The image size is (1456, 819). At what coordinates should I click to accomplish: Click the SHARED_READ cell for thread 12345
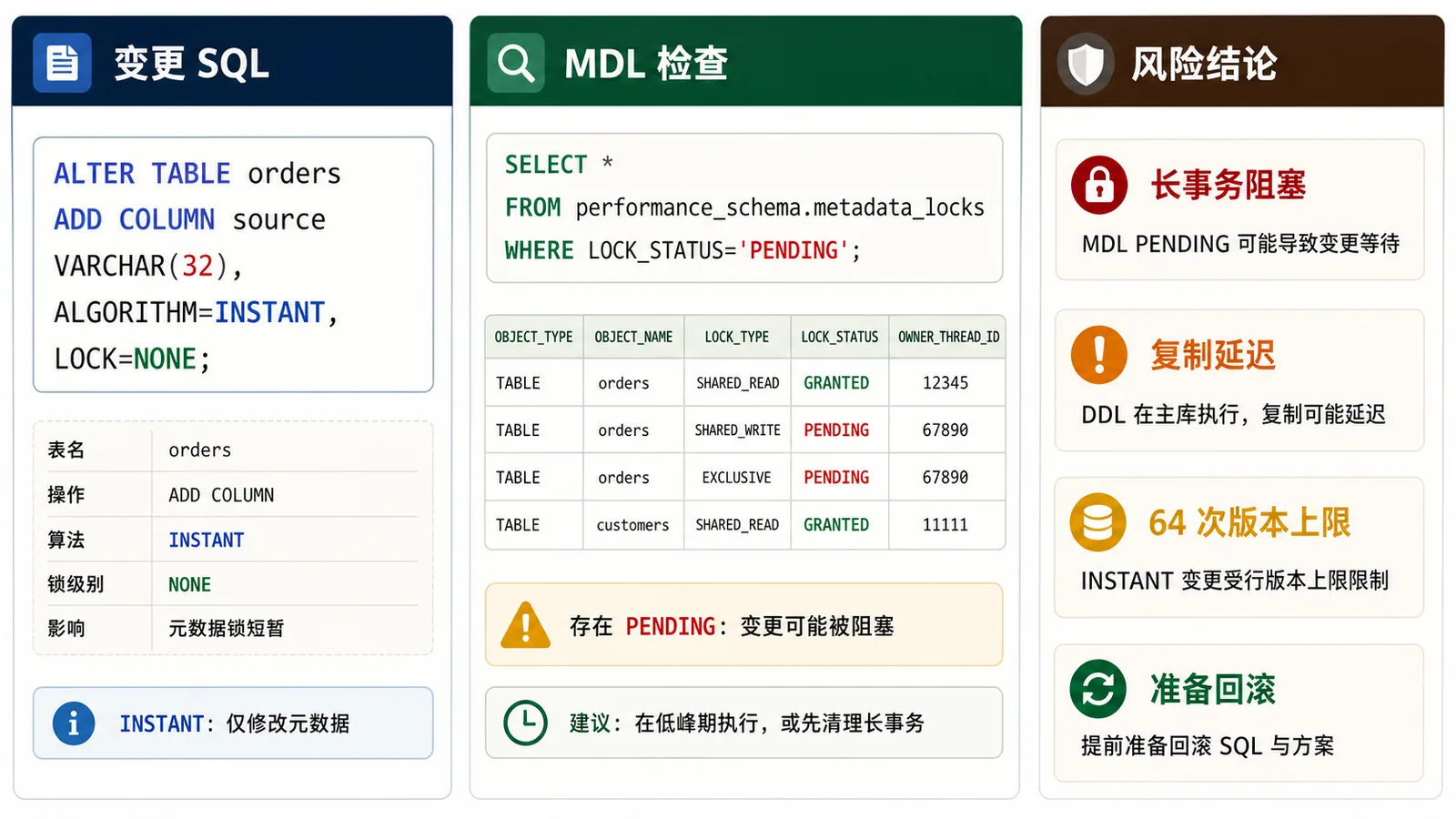pos(737,383)
